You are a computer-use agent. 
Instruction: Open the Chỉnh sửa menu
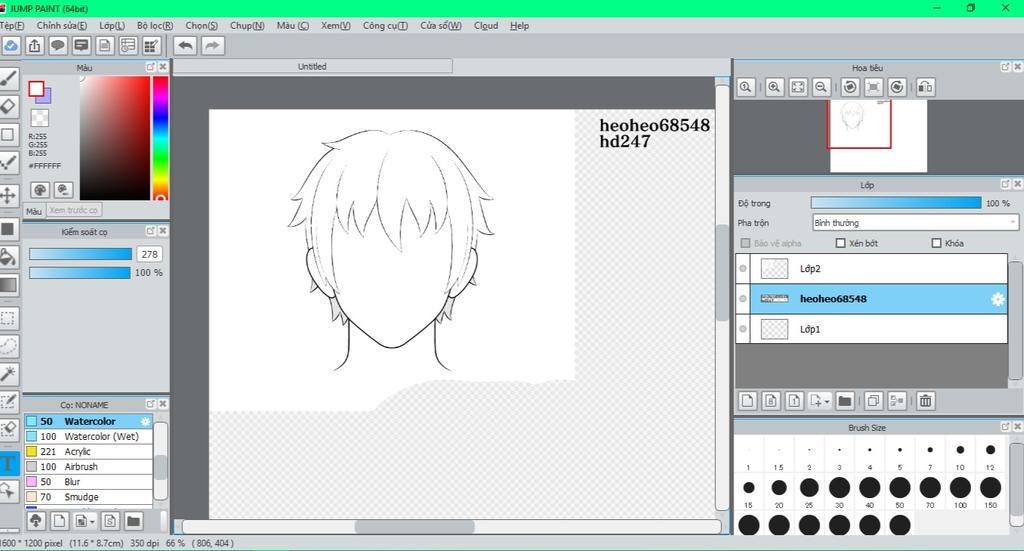click(x=61, y=25)
